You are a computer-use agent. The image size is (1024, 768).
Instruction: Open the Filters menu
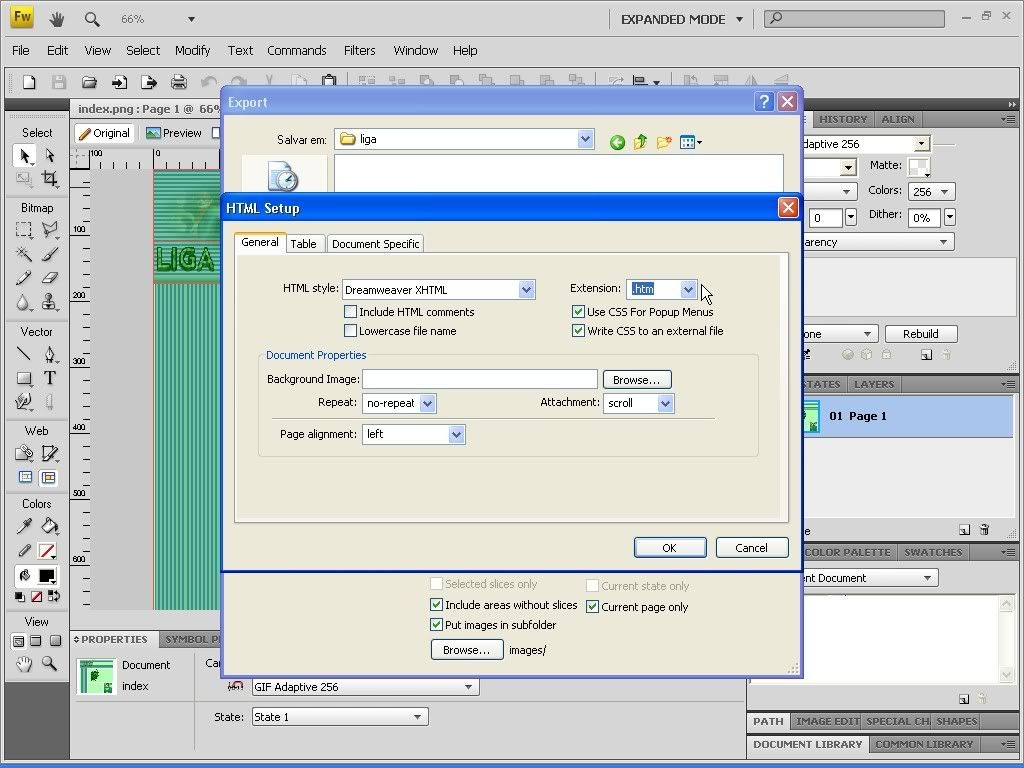click(x=359, y=50)
